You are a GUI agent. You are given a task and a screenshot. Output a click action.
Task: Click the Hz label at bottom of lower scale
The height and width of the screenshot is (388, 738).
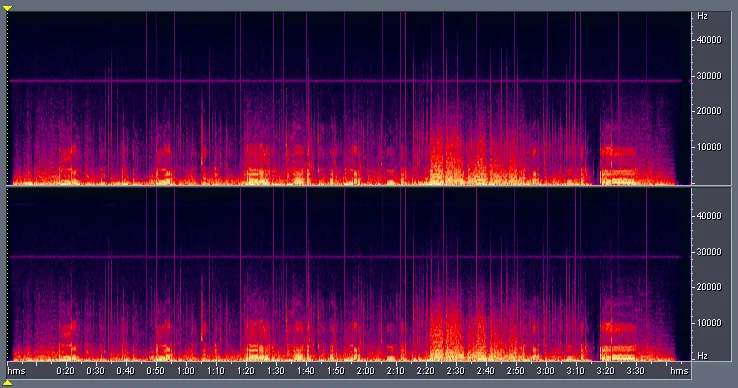click(x=703, y=356)
